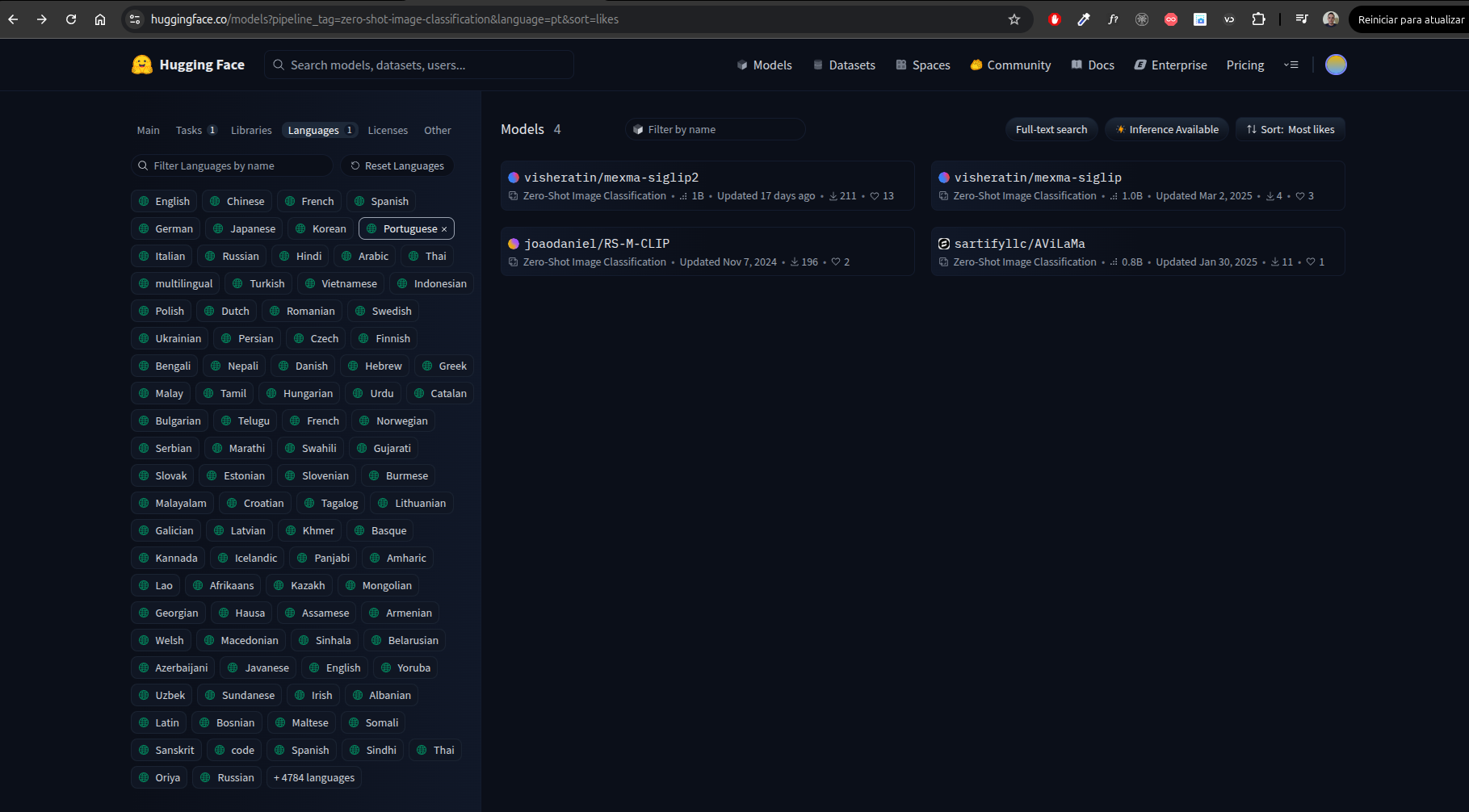1469x812 pixels.
Task: Click the eyedropper extension icon
Action: click(1084, 19)
